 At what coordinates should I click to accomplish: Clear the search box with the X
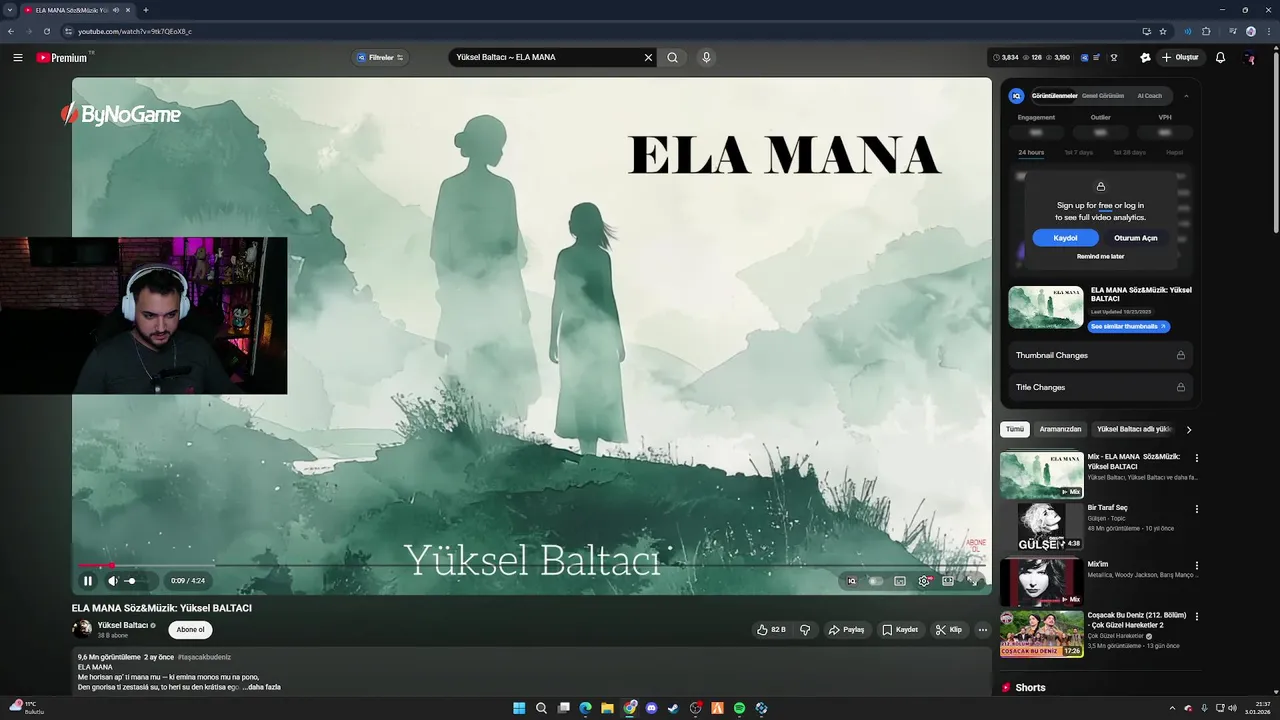[x=648, y=58]
